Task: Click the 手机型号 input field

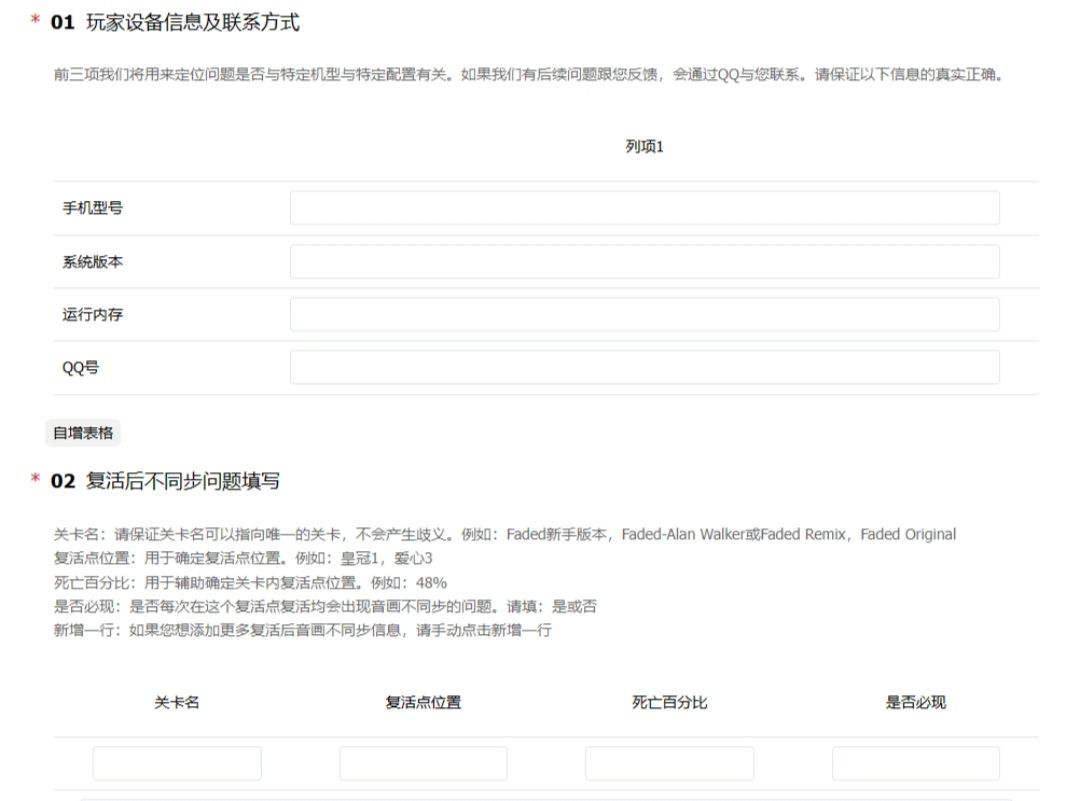Action: 644,207
